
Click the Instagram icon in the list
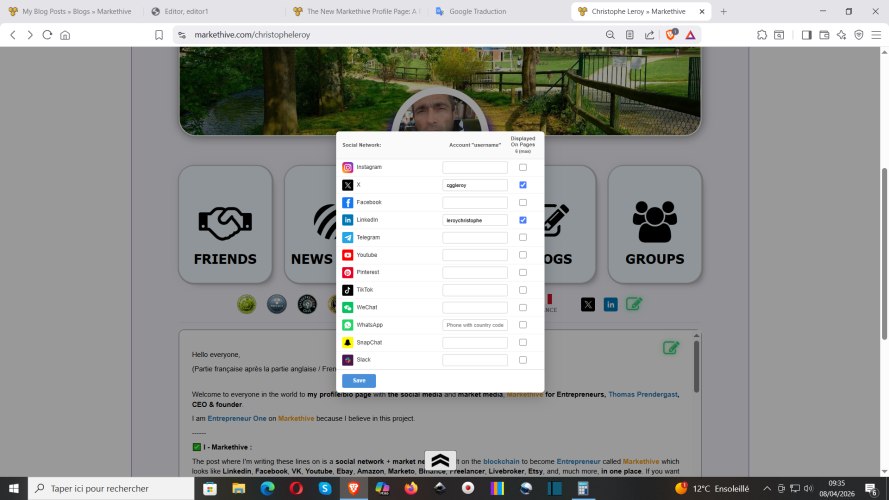coord(348,168)
